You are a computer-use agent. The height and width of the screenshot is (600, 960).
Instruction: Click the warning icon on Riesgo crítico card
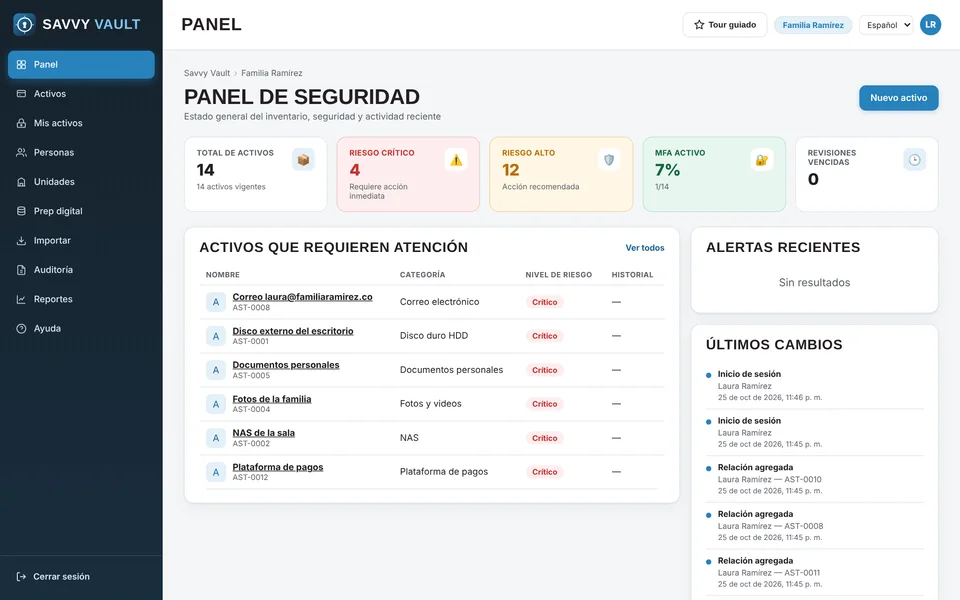pos(456,160)
